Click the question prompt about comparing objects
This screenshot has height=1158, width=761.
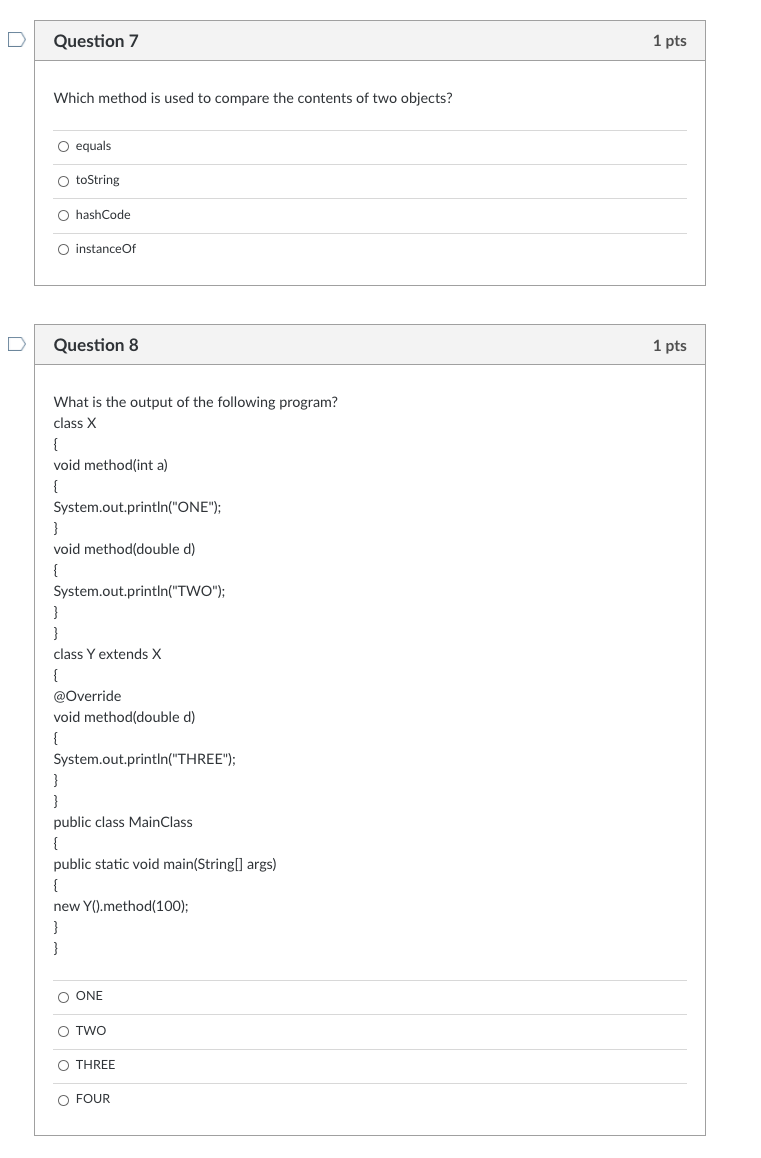252,98
